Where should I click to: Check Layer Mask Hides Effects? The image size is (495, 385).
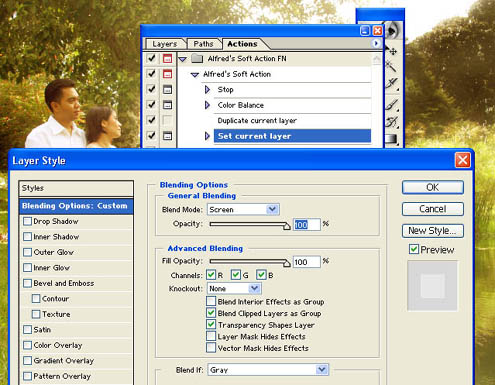click(x=211, y=336)
